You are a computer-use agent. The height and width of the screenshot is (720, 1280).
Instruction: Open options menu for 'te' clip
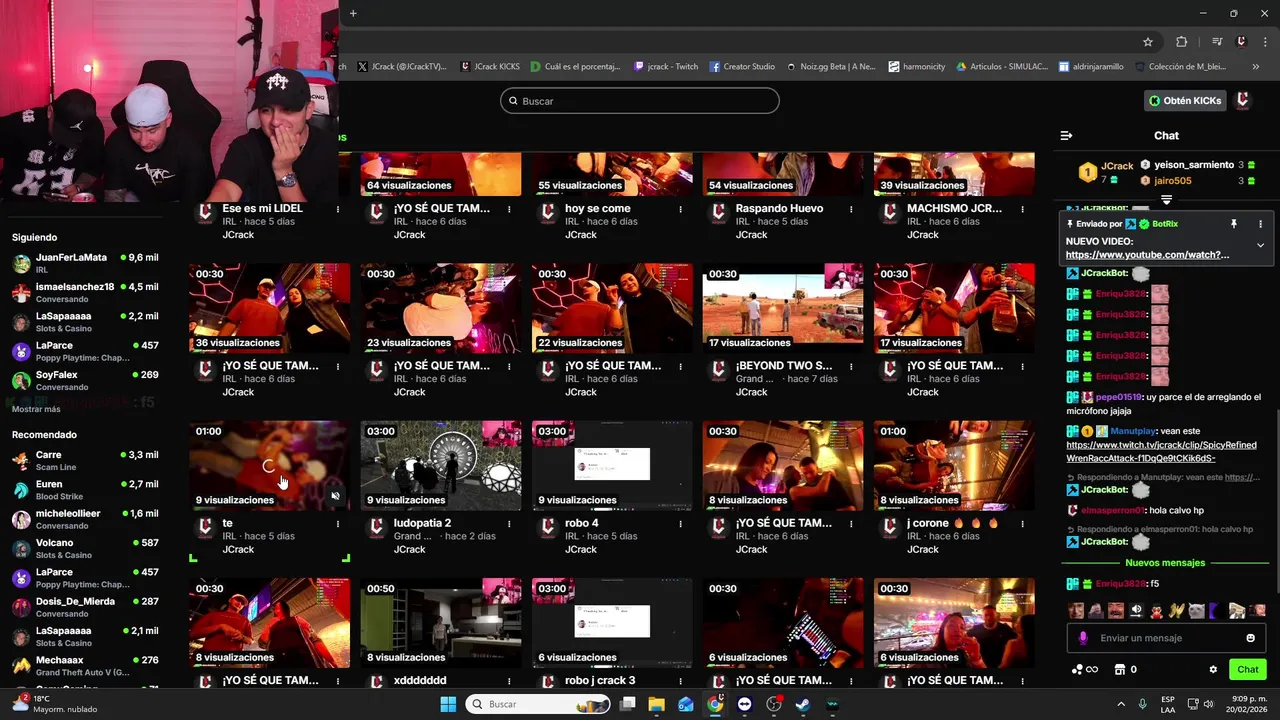338,524
